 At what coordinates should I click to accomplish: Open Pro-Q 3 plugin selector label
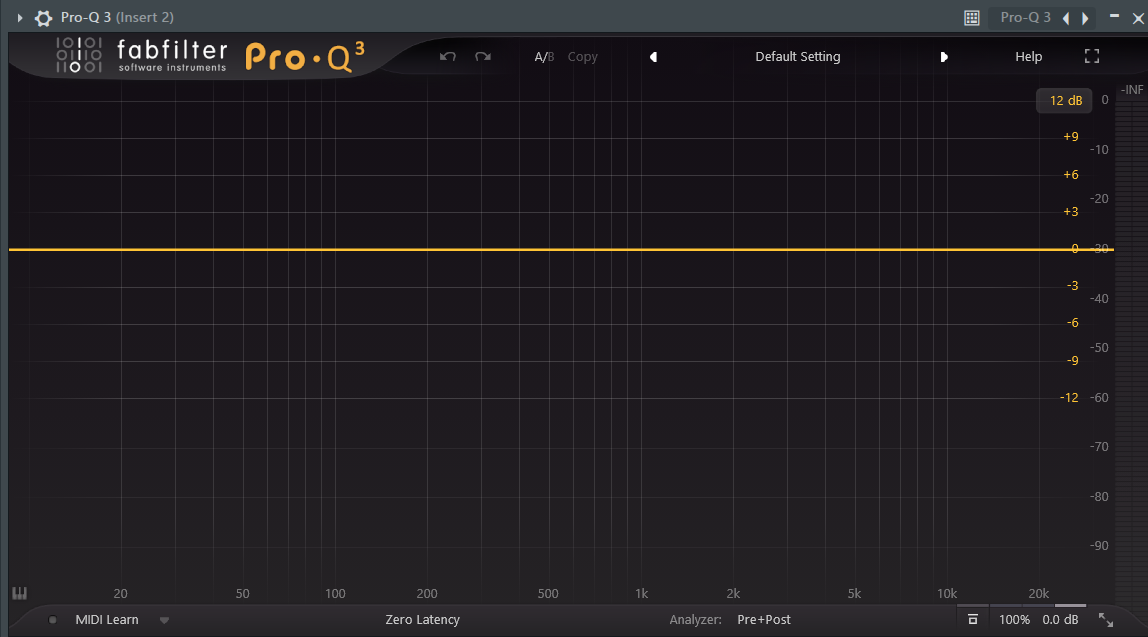(x=1025, y=18)
